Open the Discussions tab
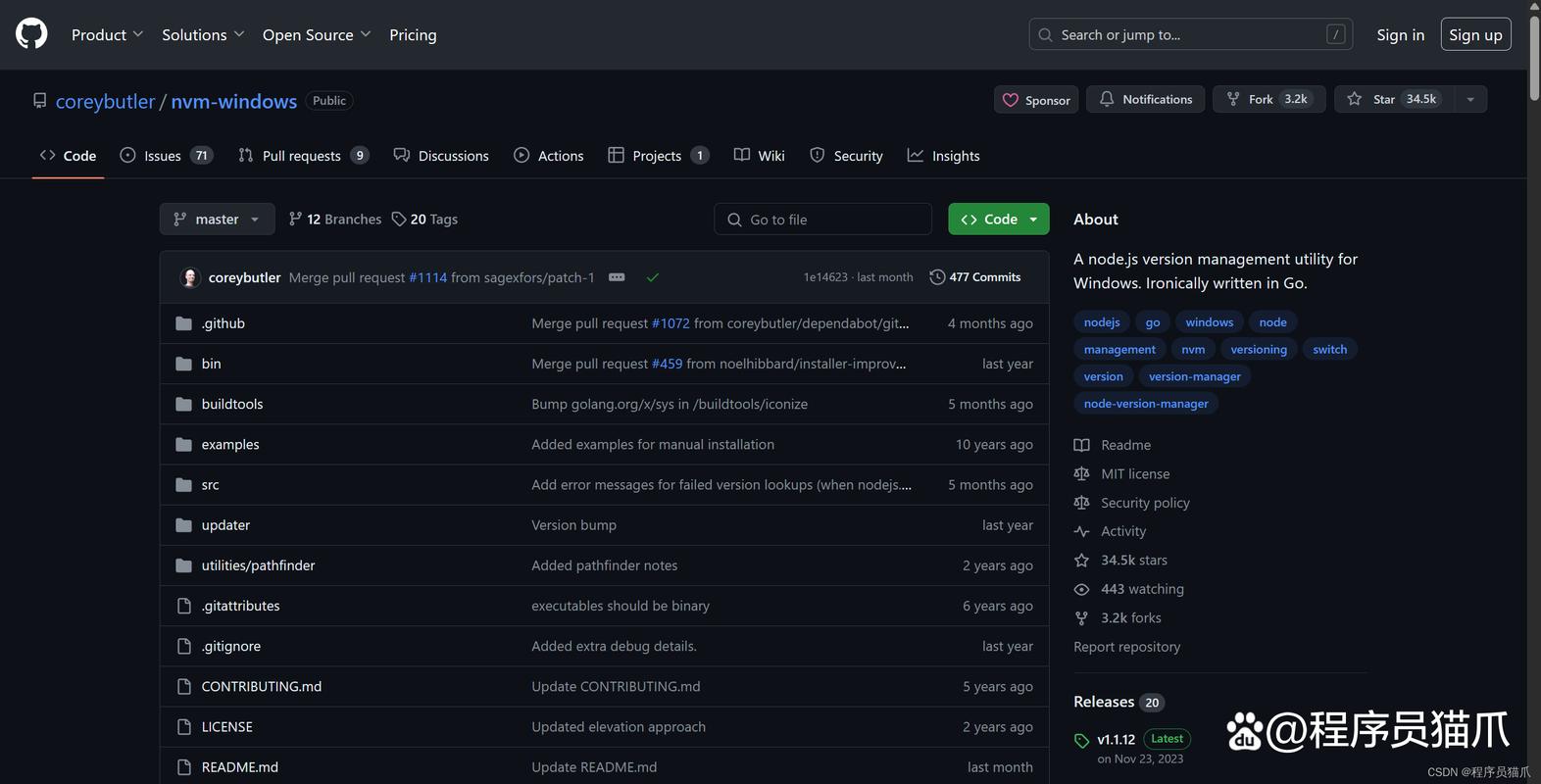Screen dimensions: 1541x784 pos(441,156)
